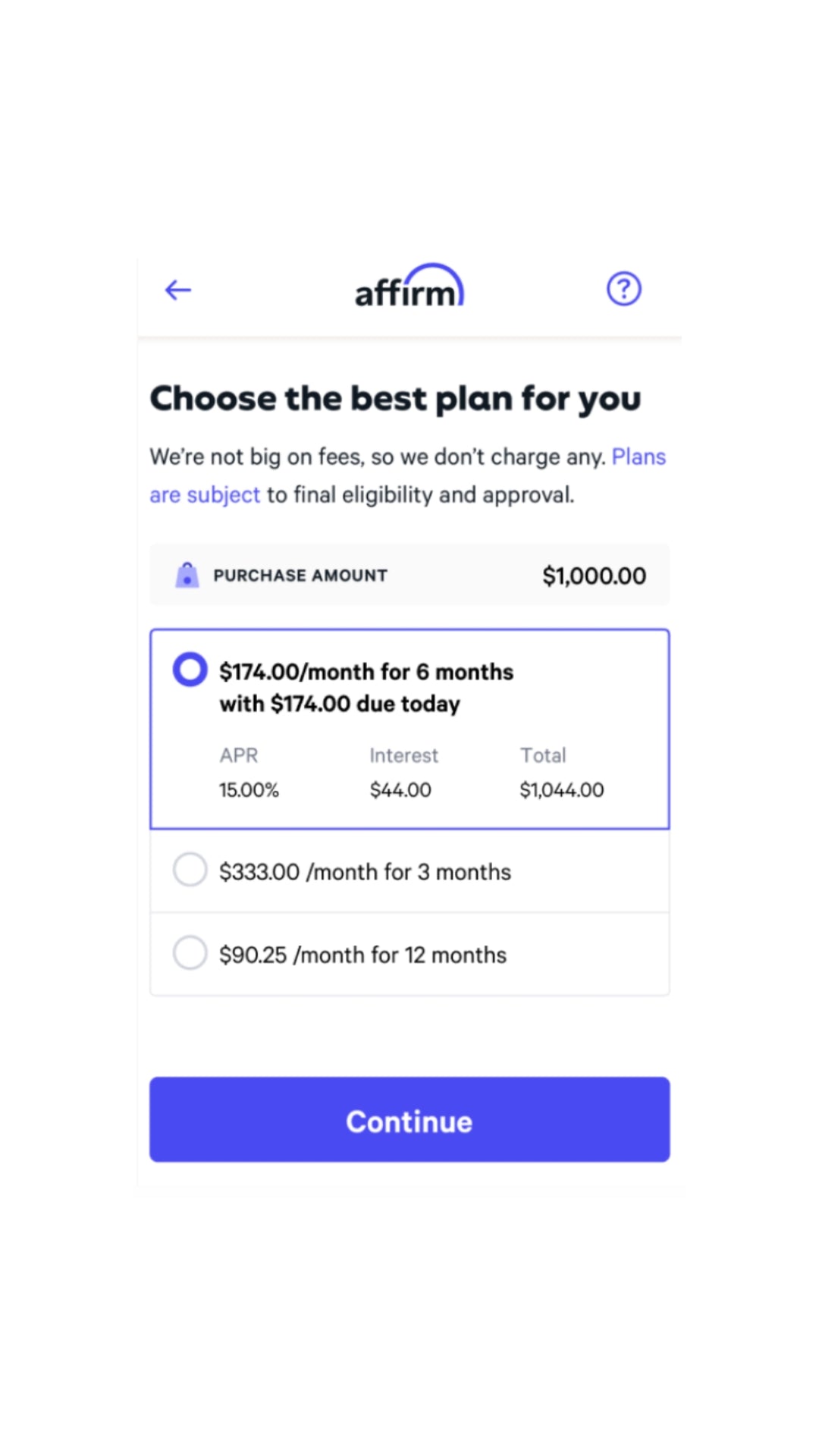Screen dimensions: 819x1456
Task: Click the Affirm logo
Action: tap(409, 287)
